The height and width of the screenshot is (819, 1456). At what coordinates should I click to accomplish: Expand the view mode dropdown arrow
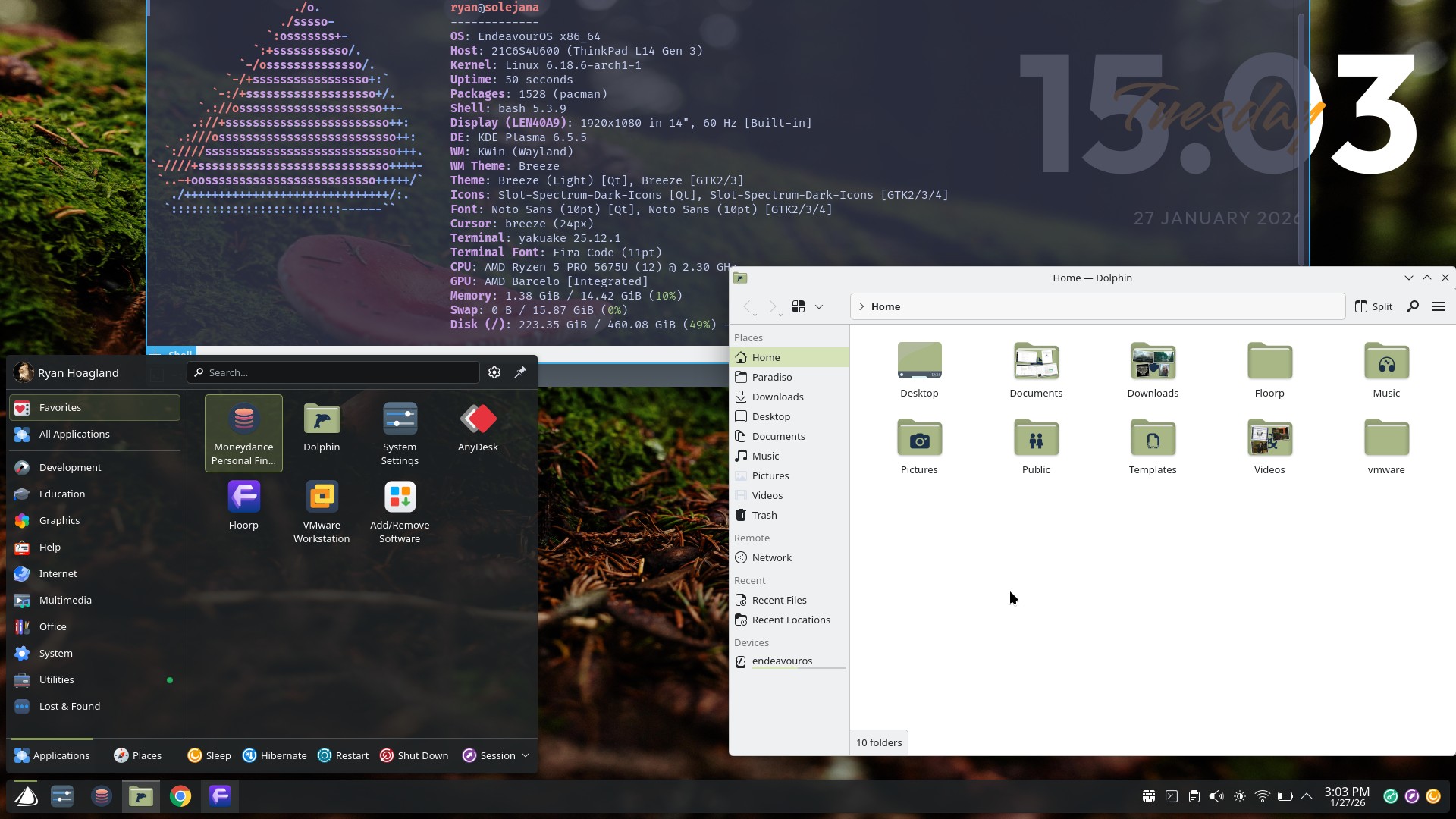tap(819, 306)
